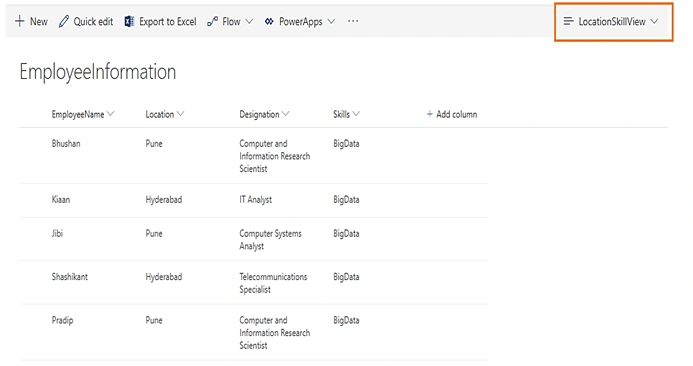Open Skills column header dropdown chevron
693x366 pixels.
(x=356, y=114)
